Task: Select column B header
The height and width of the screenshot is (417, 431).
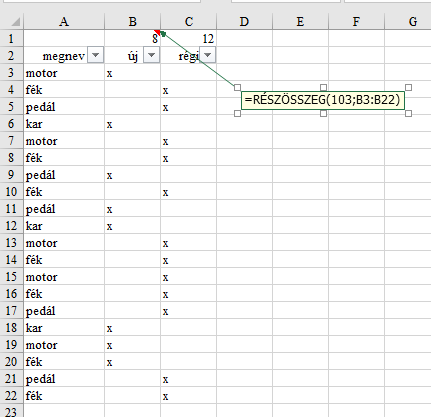Action: coord(133,22)
